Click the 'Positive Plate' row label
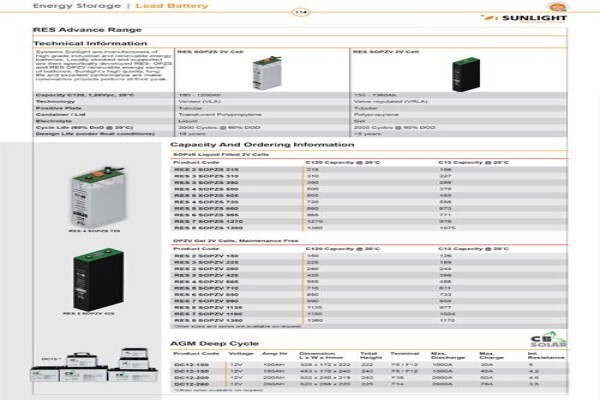The image size is (600, 400). (x=59, y=108)
